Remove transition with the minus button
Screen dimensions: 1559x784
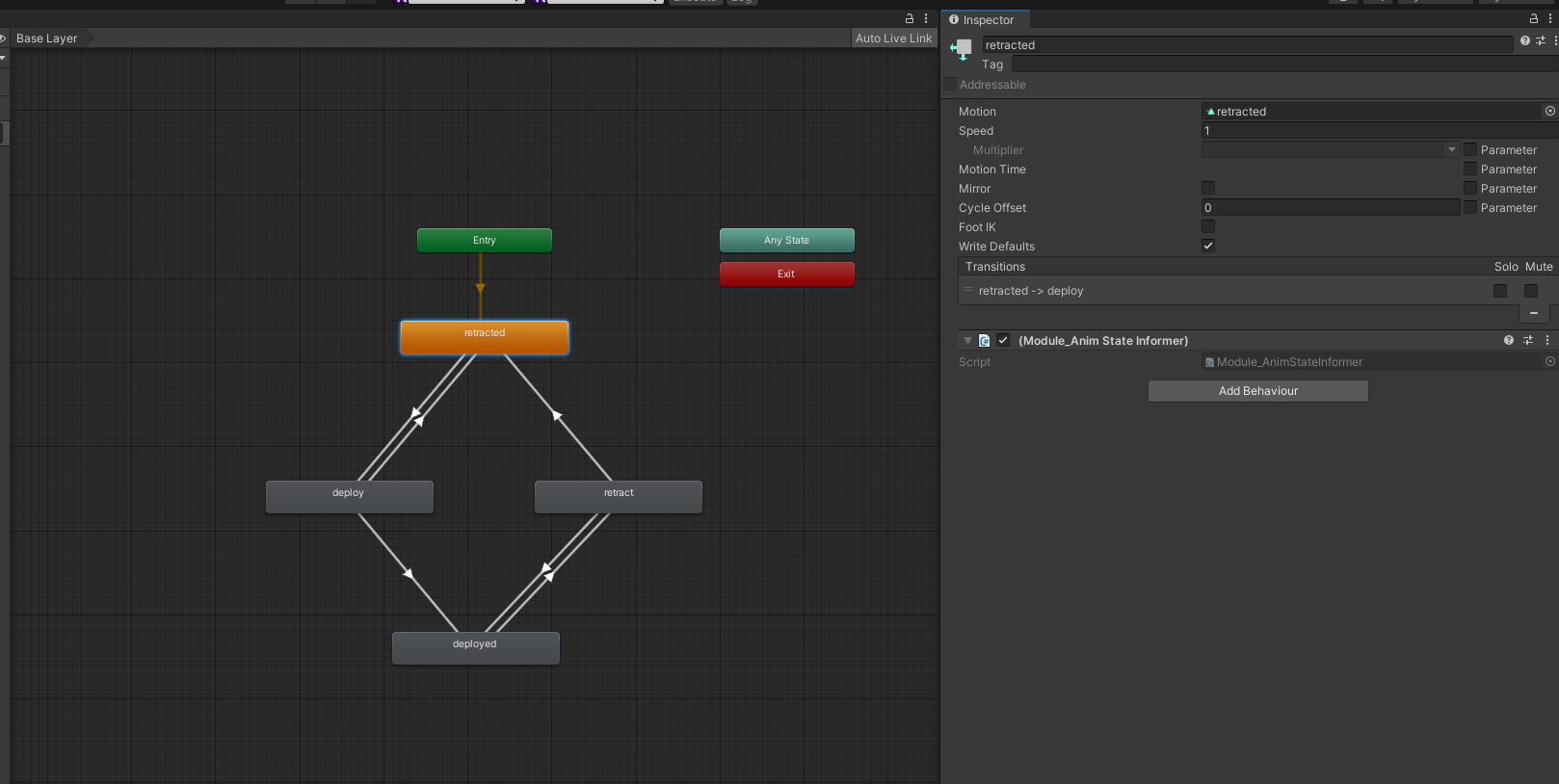1533,313
